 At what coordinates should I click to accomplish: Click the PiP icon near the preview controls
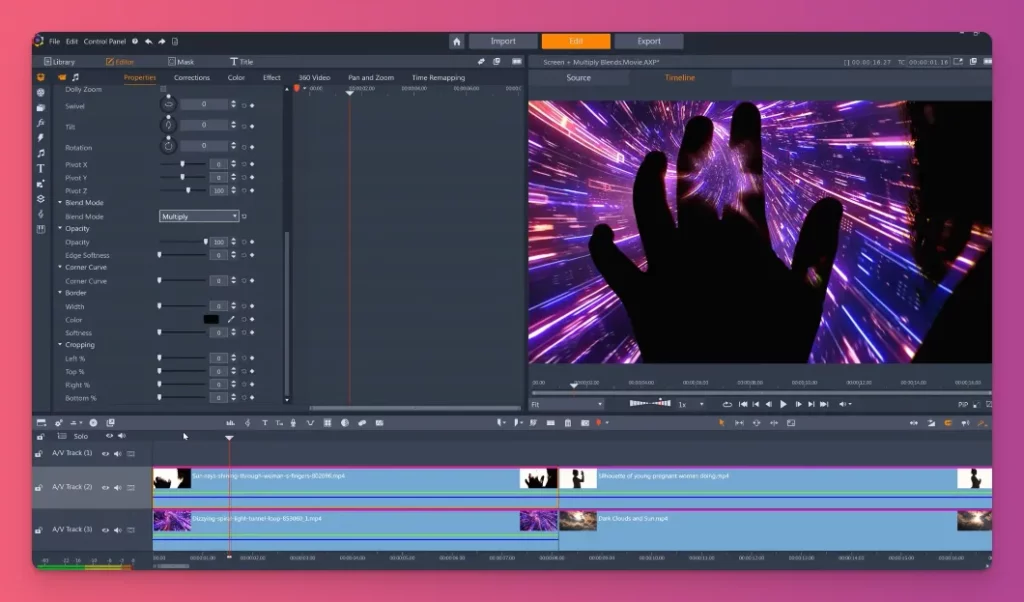pyautogui.click(x=963, y=404)
